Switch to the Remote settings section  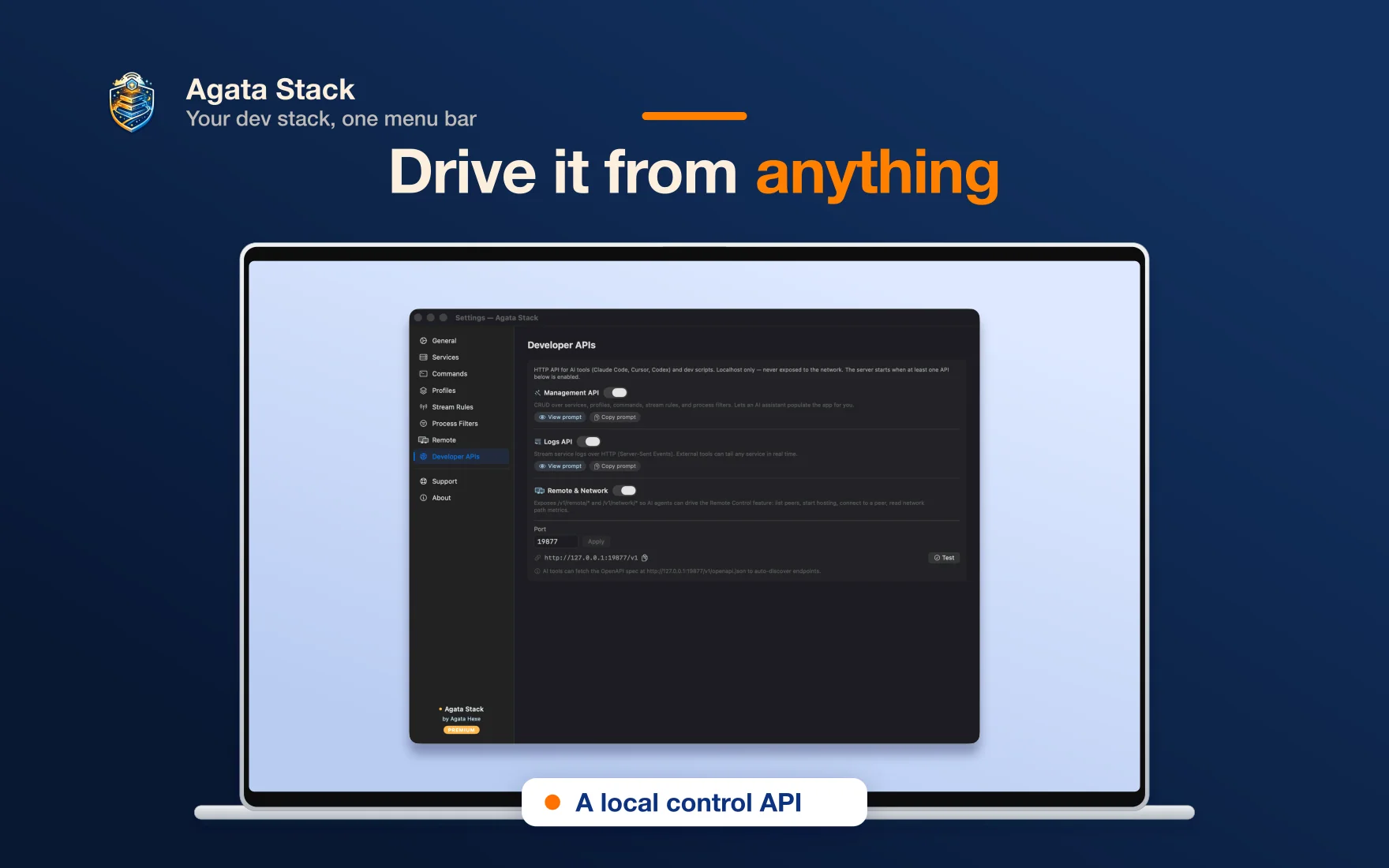[x=462, y=440]
